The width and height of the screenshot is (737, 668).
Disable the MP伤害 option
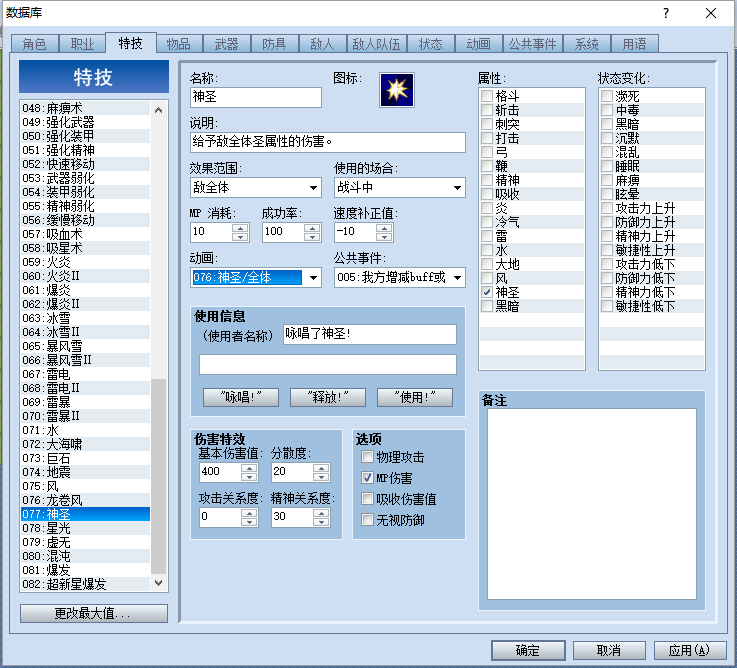click(367, 478)
